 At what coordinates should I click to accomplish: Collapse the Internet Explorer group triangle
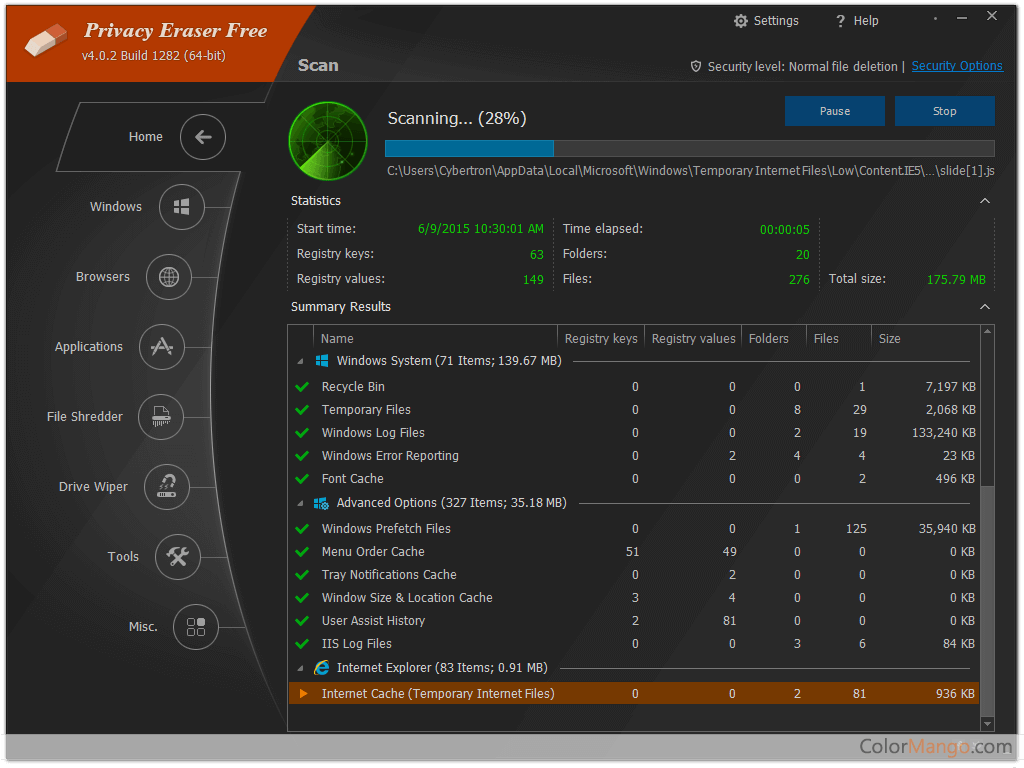tap(300, 668)
